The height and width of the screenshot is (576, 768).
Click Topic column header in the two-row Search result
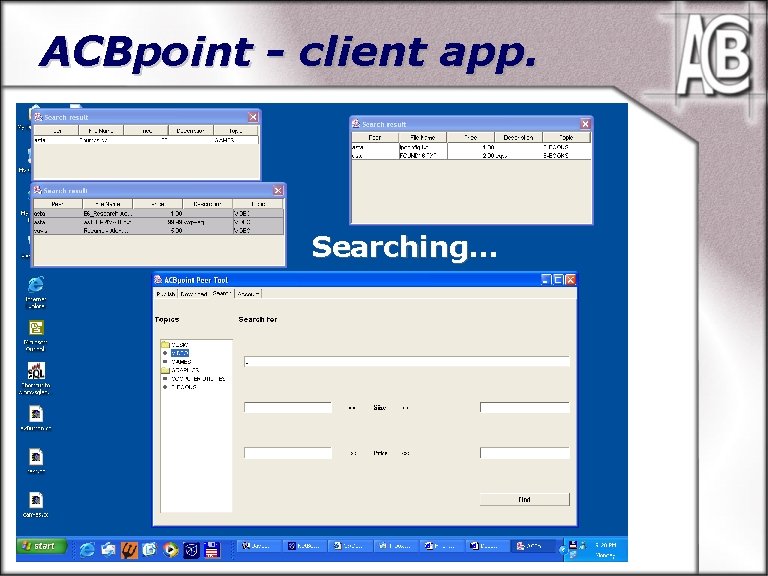[566, 138]
